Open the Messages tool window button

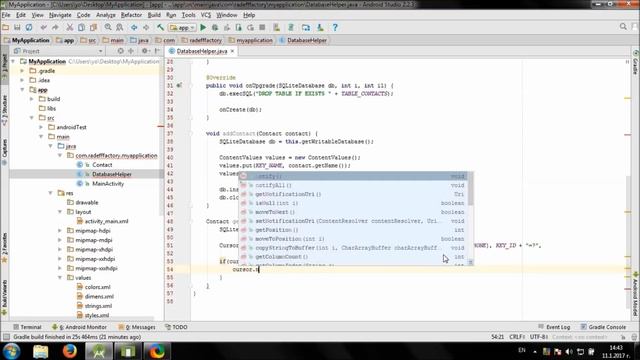point(137,327)
